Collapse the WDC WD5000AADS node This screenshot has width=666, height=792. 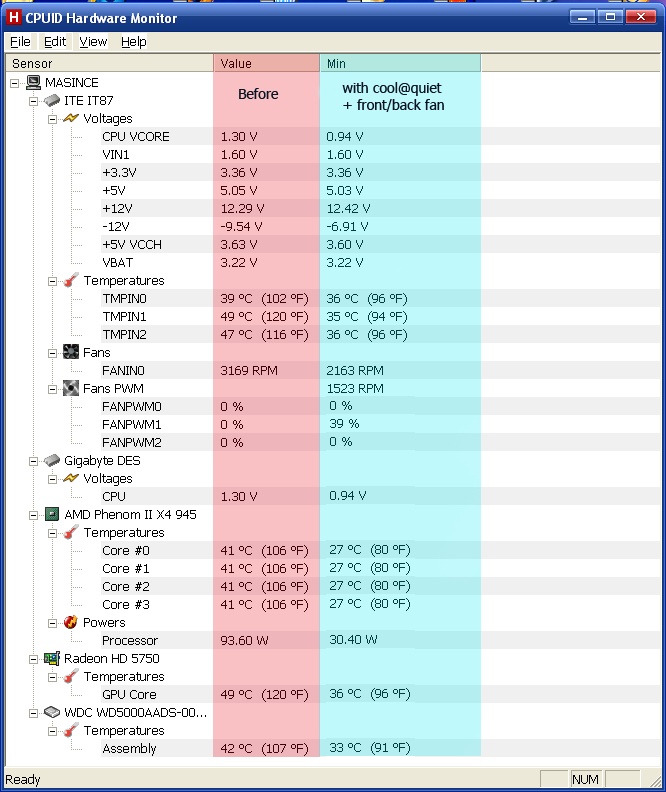pyautogui.click(x=33, y=713)
